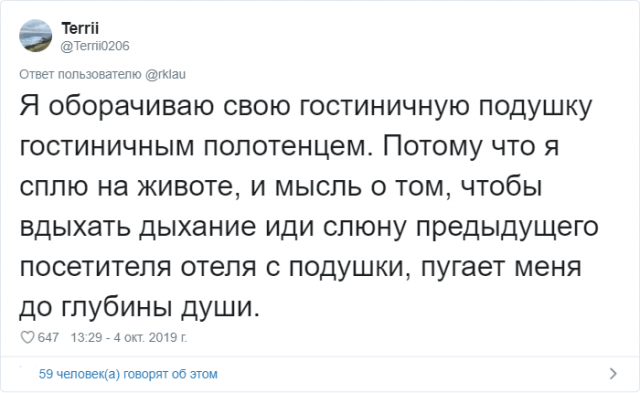Open the Terrii display name profile
Viewport: 640px width, 393px height.
coord(80,28)
